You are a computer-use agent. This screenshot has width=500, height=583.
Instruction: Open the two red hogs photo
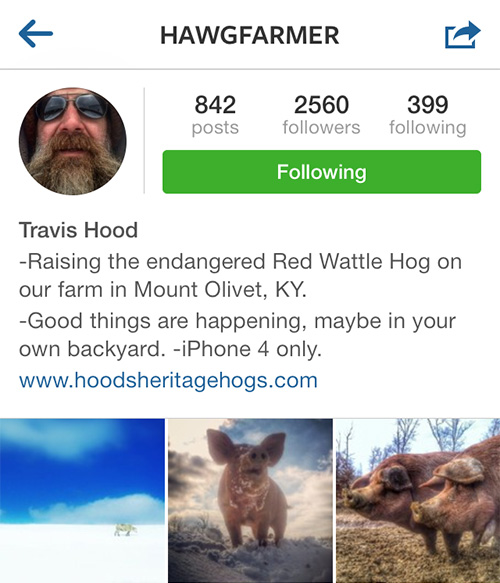pos(418,500)
